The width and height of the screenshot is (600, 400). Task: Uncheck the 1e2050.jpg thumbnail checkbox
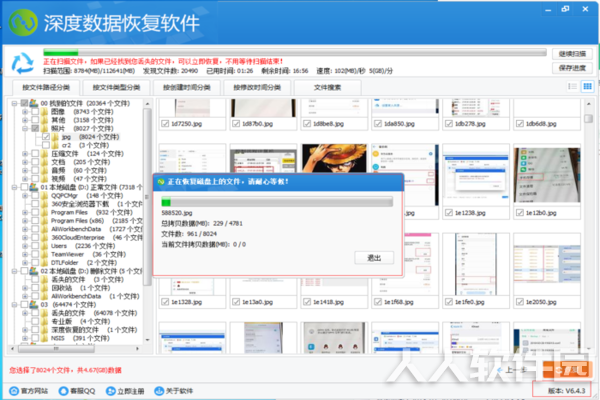pos(519,302)
